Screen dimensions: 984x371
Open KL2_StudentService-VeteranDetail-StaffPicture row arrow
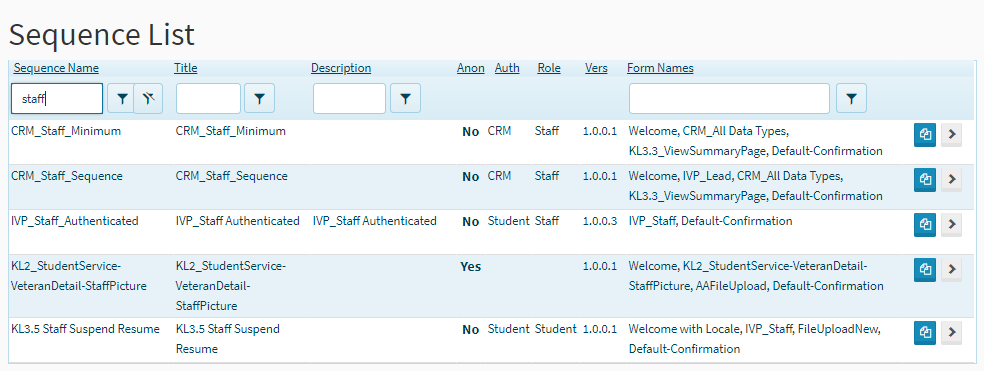(951, 269)
